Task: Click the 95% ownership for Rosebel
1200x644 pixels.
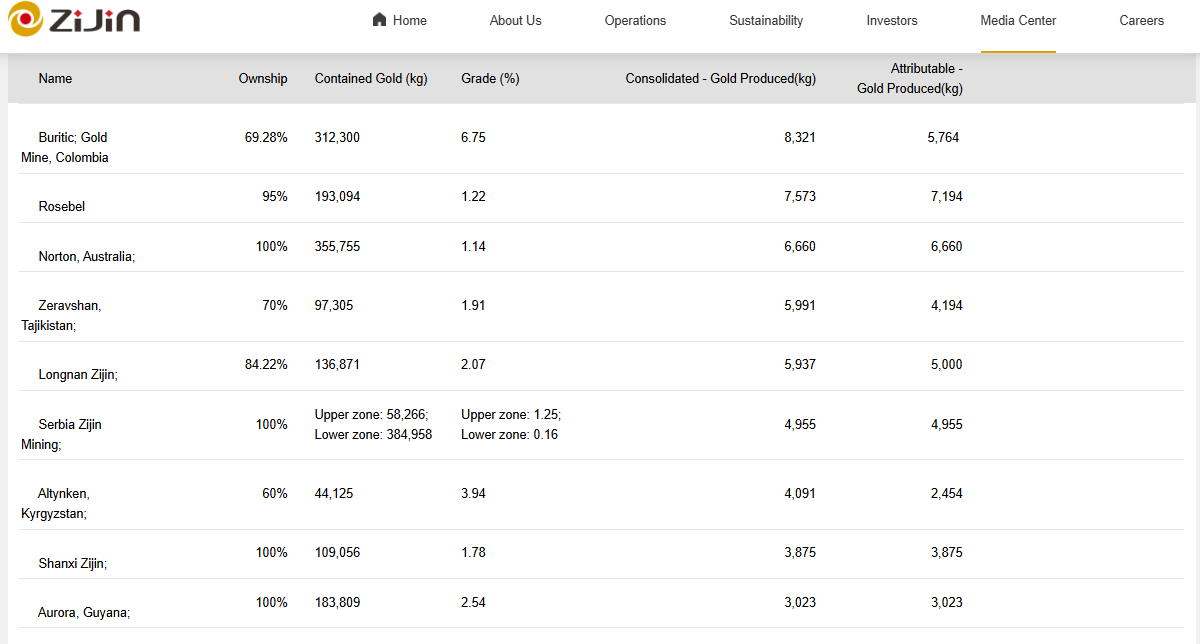Action: (275, 196)
